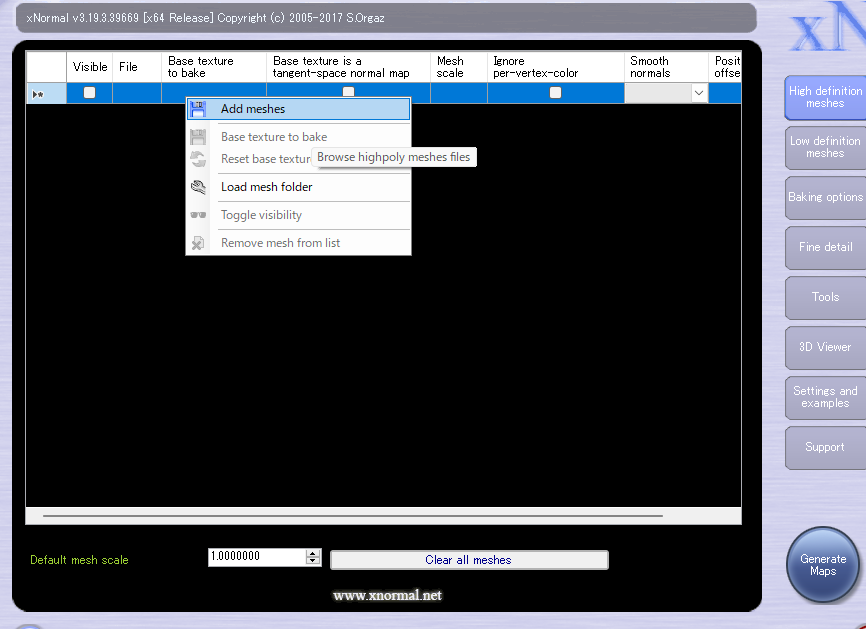This screenshot has height=629, width=866.
Task: Click the horizontal scrollbar under the mesh list
Action: [x=352, y=516]
